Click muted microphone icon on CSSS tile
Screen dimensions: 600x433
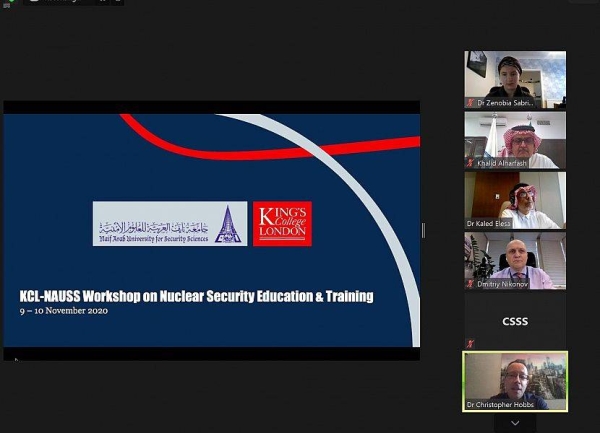(x=470, y=343)
